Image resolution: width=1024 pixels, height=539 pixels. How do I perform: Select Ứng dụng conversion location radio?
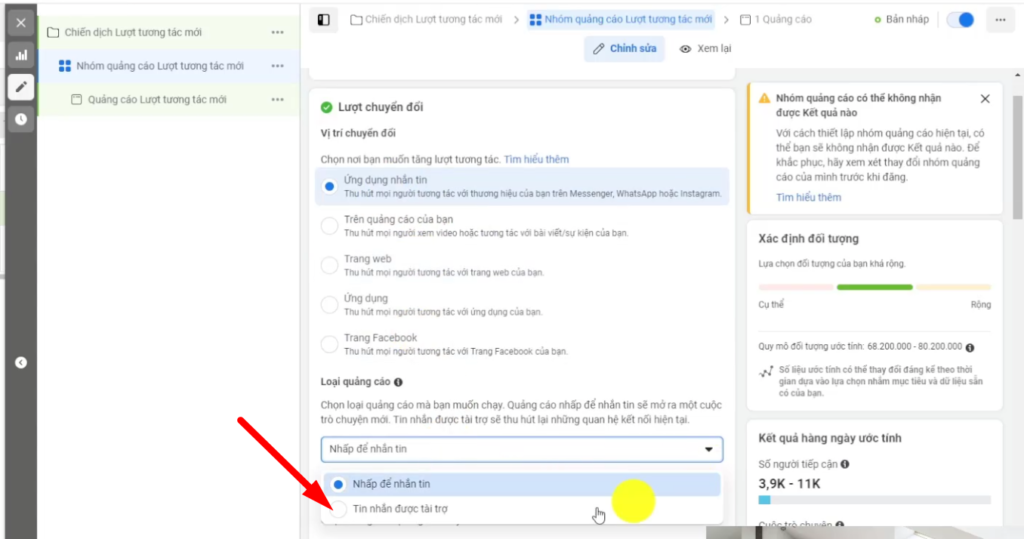pyautogui.click(x=329, y=304)
